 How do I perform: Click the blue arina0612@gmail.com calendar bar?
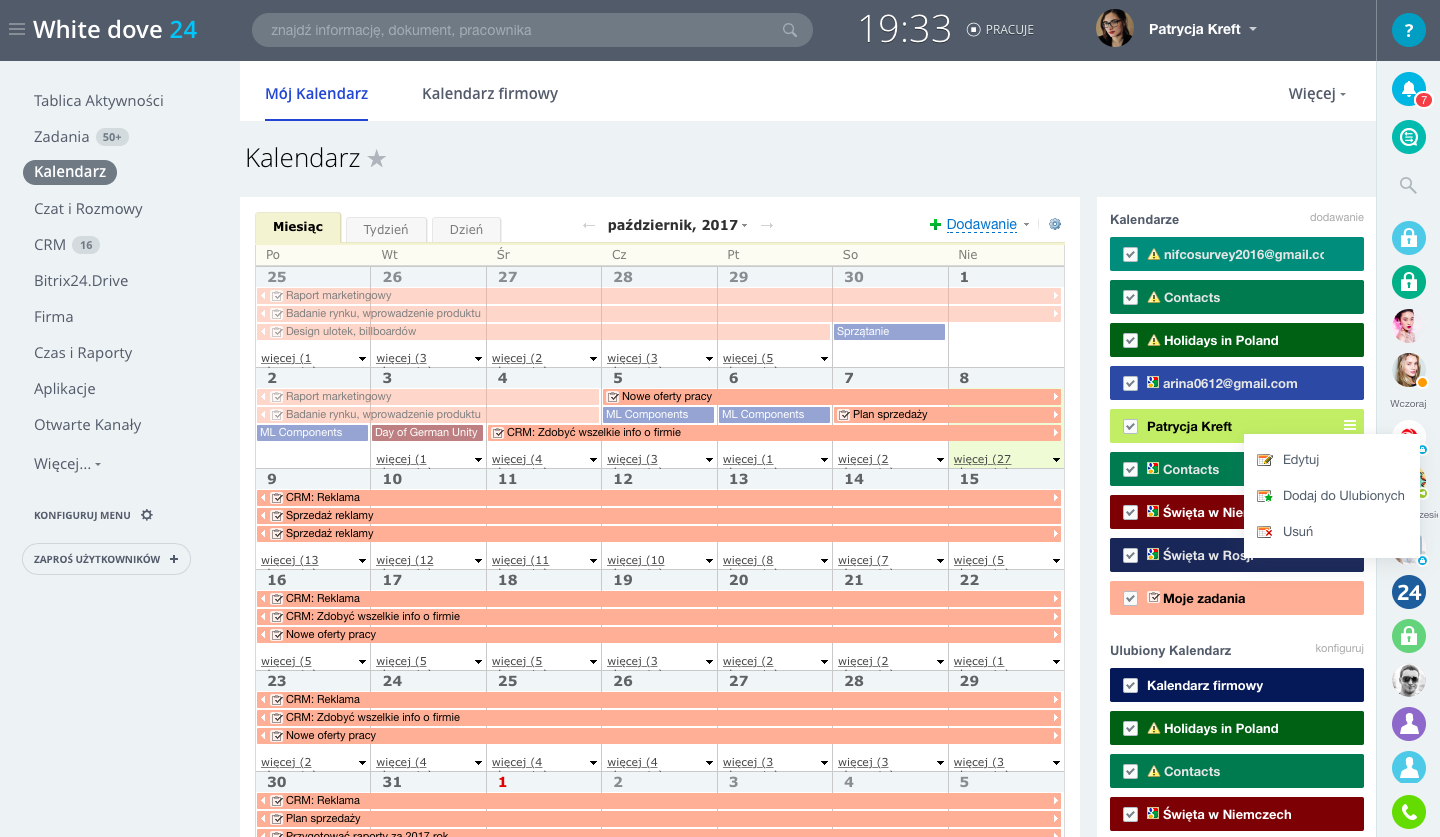coord(1236,384)
